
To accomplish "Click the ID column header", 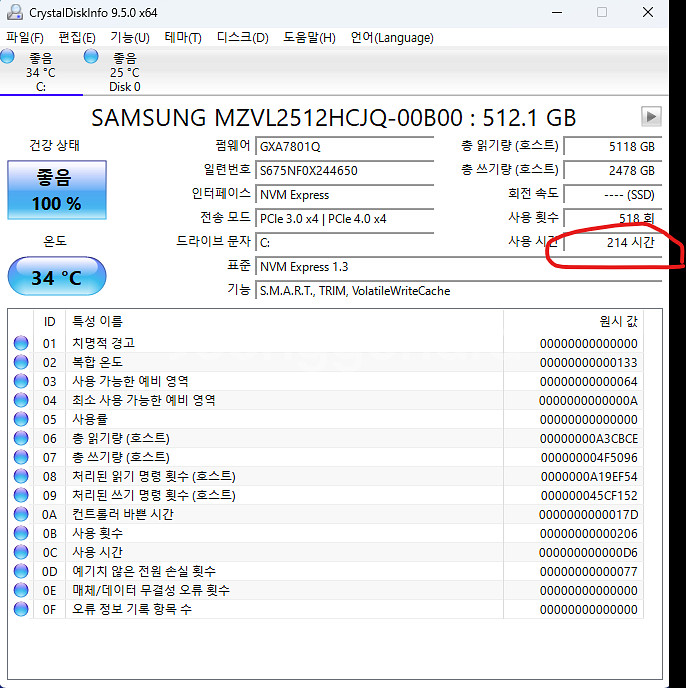I will click(50, 322).
